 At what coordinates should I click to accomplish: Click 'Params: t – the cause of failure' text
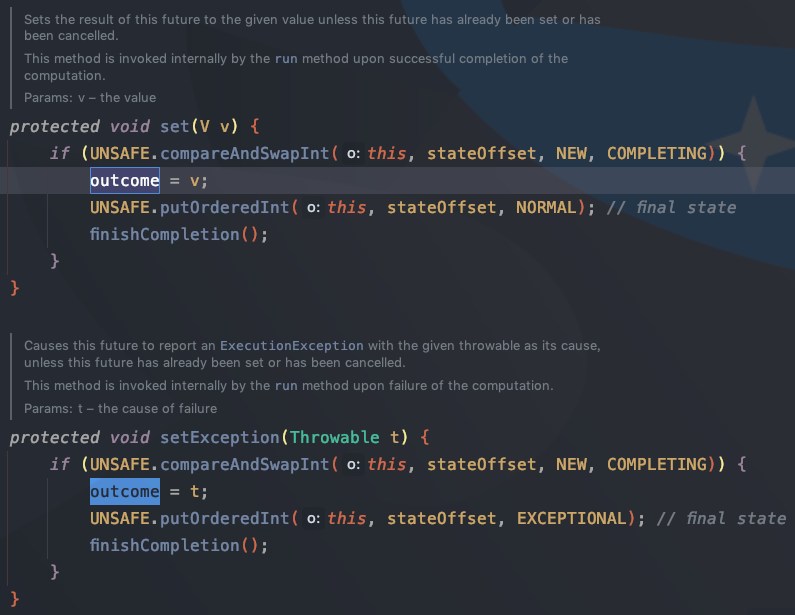(x=121, y=409)
